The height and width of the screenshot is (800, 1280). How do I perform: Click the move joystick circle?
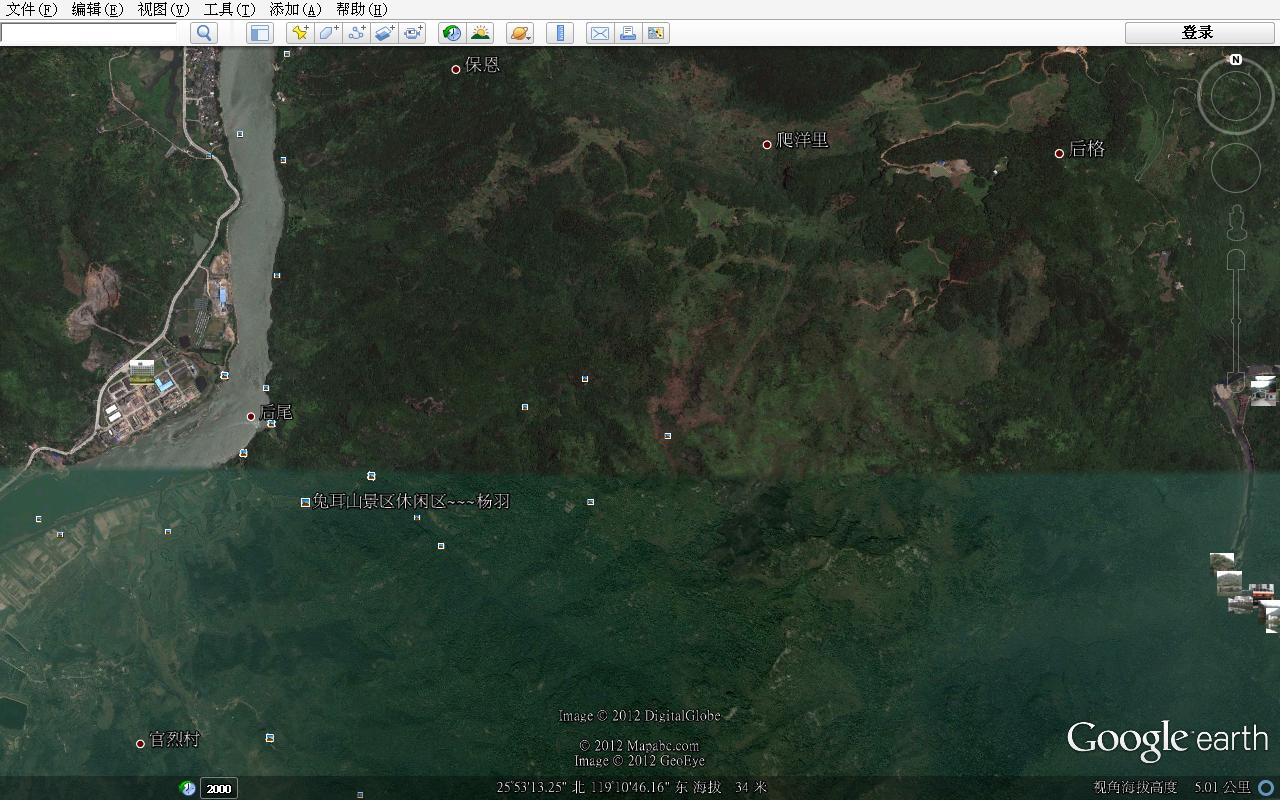pyautogui.click(x=1236, y=168)
